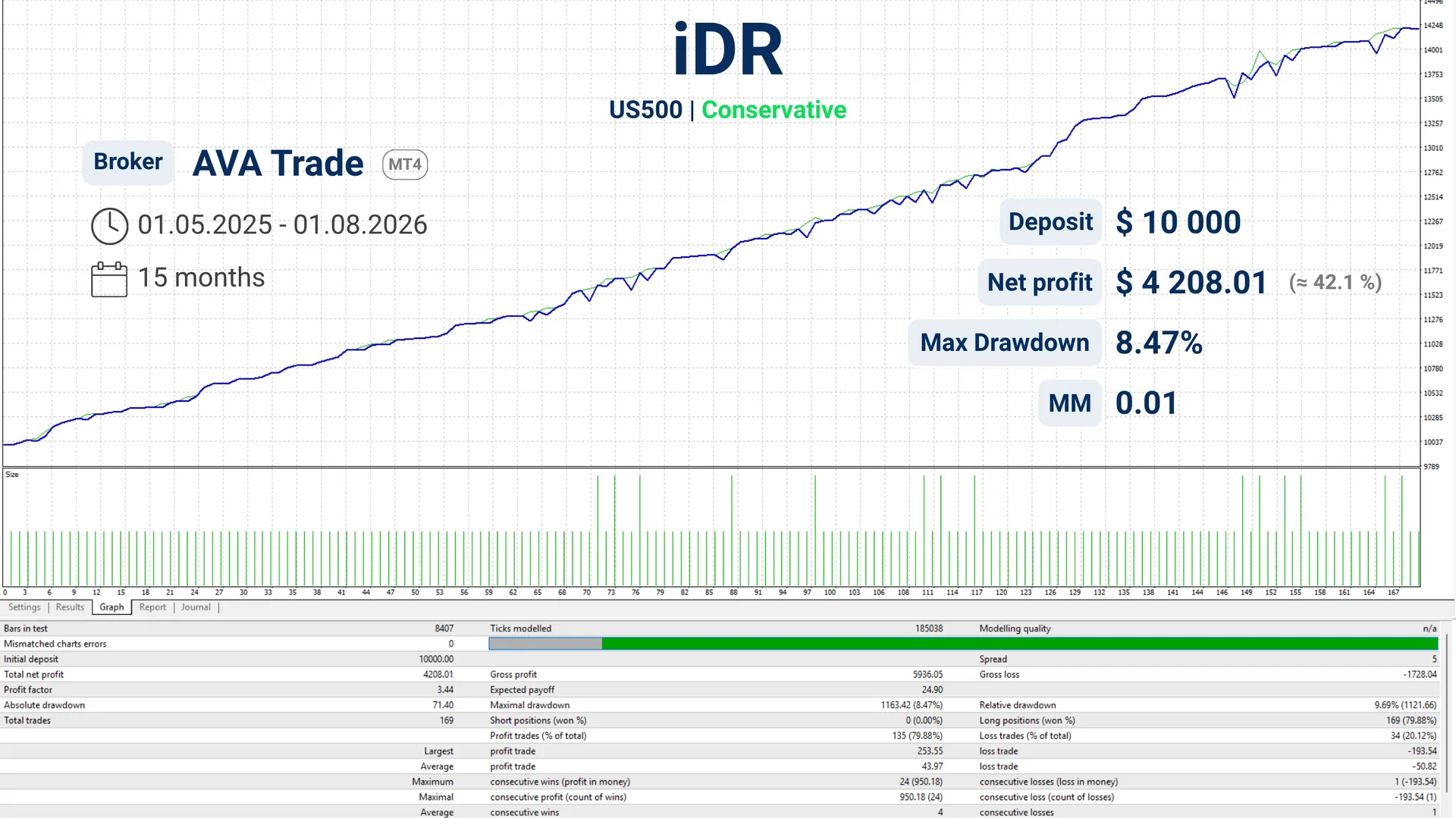
Task: Click the Max Drawdown label badge
Action: click(x=1005, y=343)
